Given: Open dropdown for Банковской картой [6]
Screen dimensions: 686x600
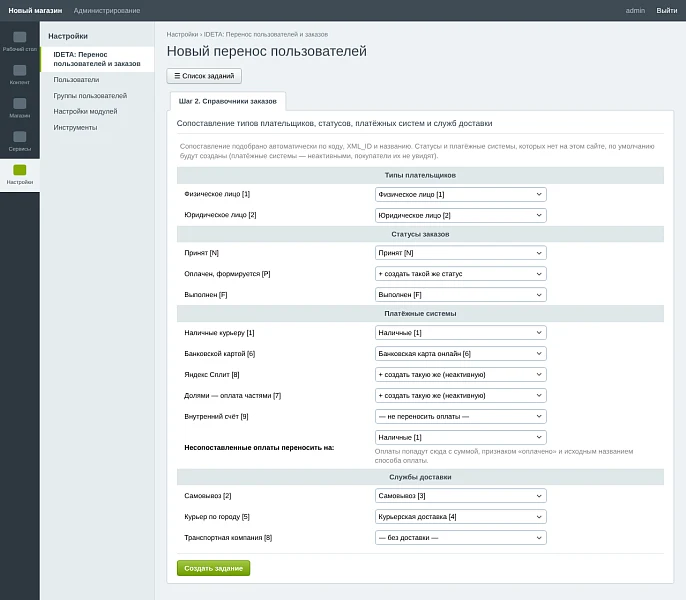Looking at the screenshot, I should pos(460,354).
